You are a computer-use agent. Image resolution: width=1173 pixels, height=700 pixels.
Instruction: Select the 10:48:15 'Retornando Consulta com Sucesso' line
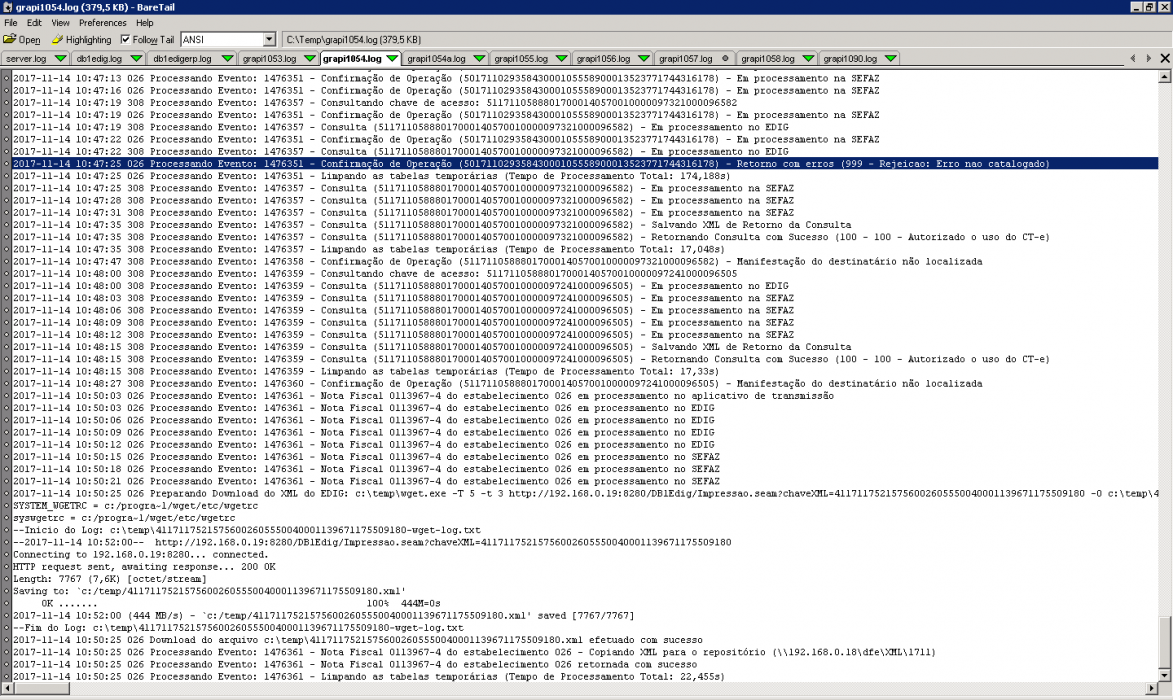tap(531, 359)
